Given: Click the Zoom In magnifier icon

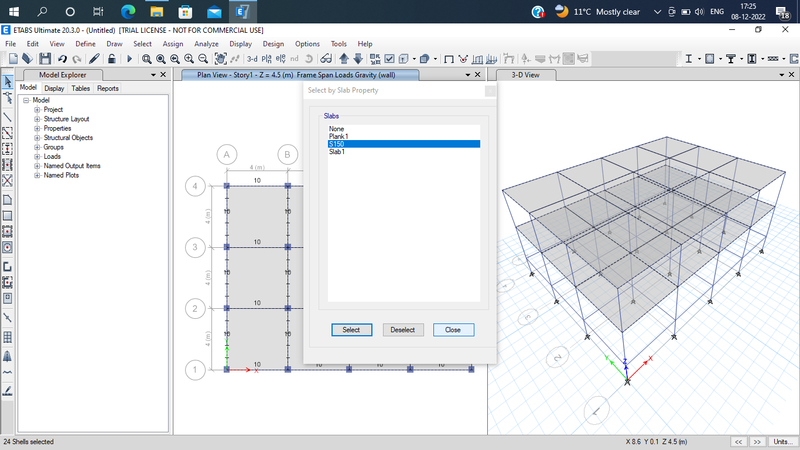Looking at the screenshot, I should click(x=189, y=59).
